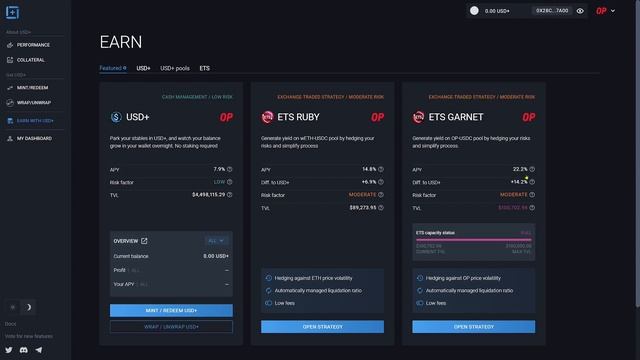This screenshot has width=640, height=360.
Task: Click ETS Ruby Diff. to USD+ info icon
Action: pyautogui.click(x=381, y=182)
